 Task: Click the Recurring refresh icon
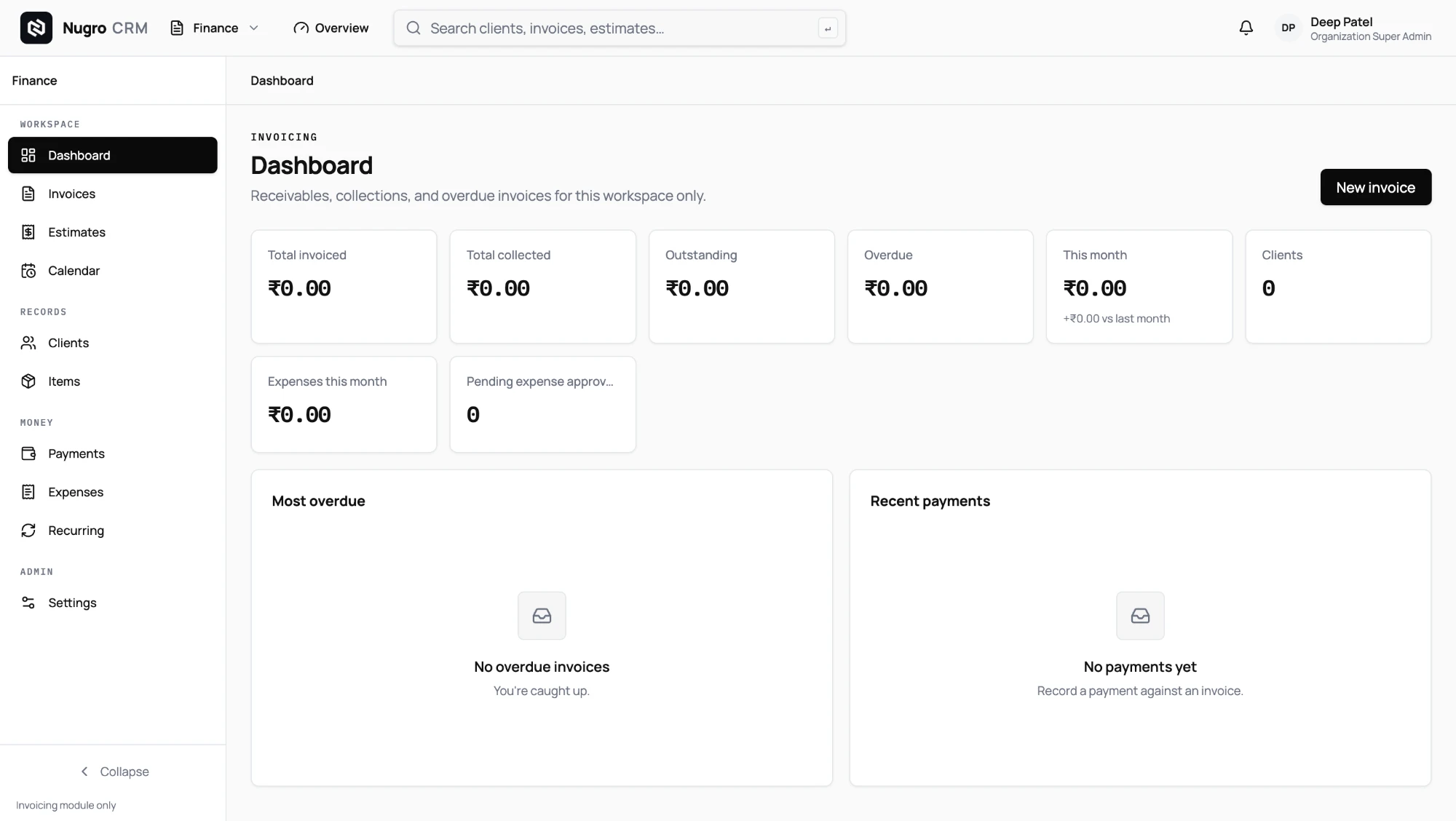(28, 531)
